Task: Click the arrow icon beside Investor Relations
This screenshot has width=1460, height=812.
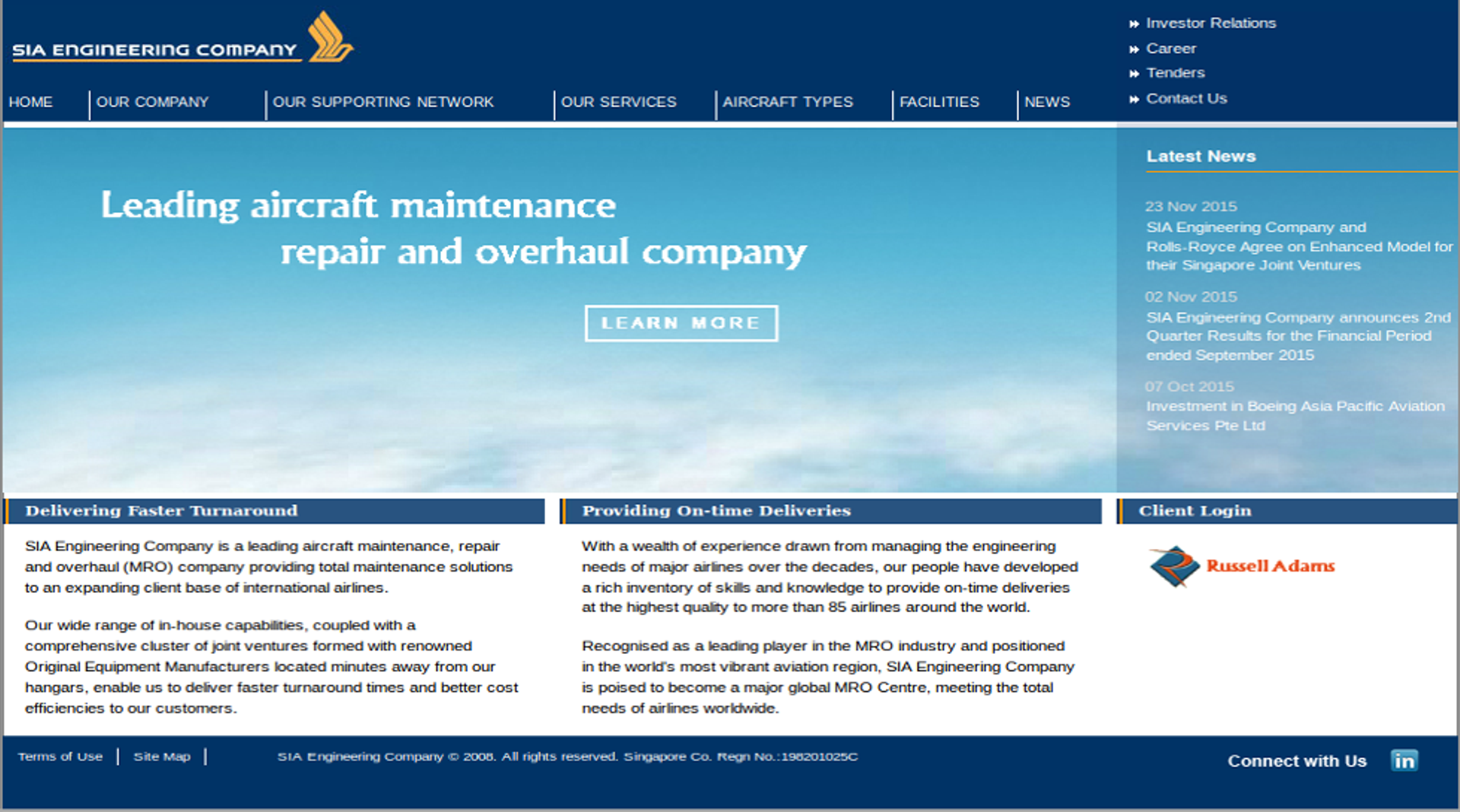Action: (1134, 23)
